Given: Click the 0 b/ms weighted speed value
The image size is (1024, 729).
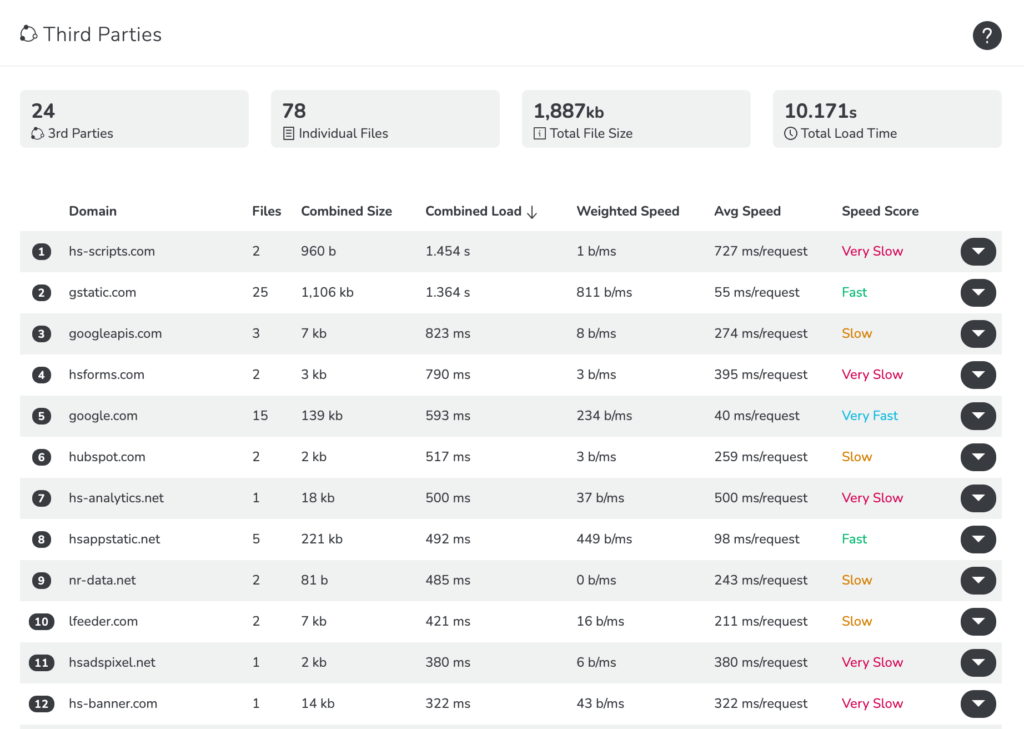Looking at the screenshot, I should (x=596, y=581).
